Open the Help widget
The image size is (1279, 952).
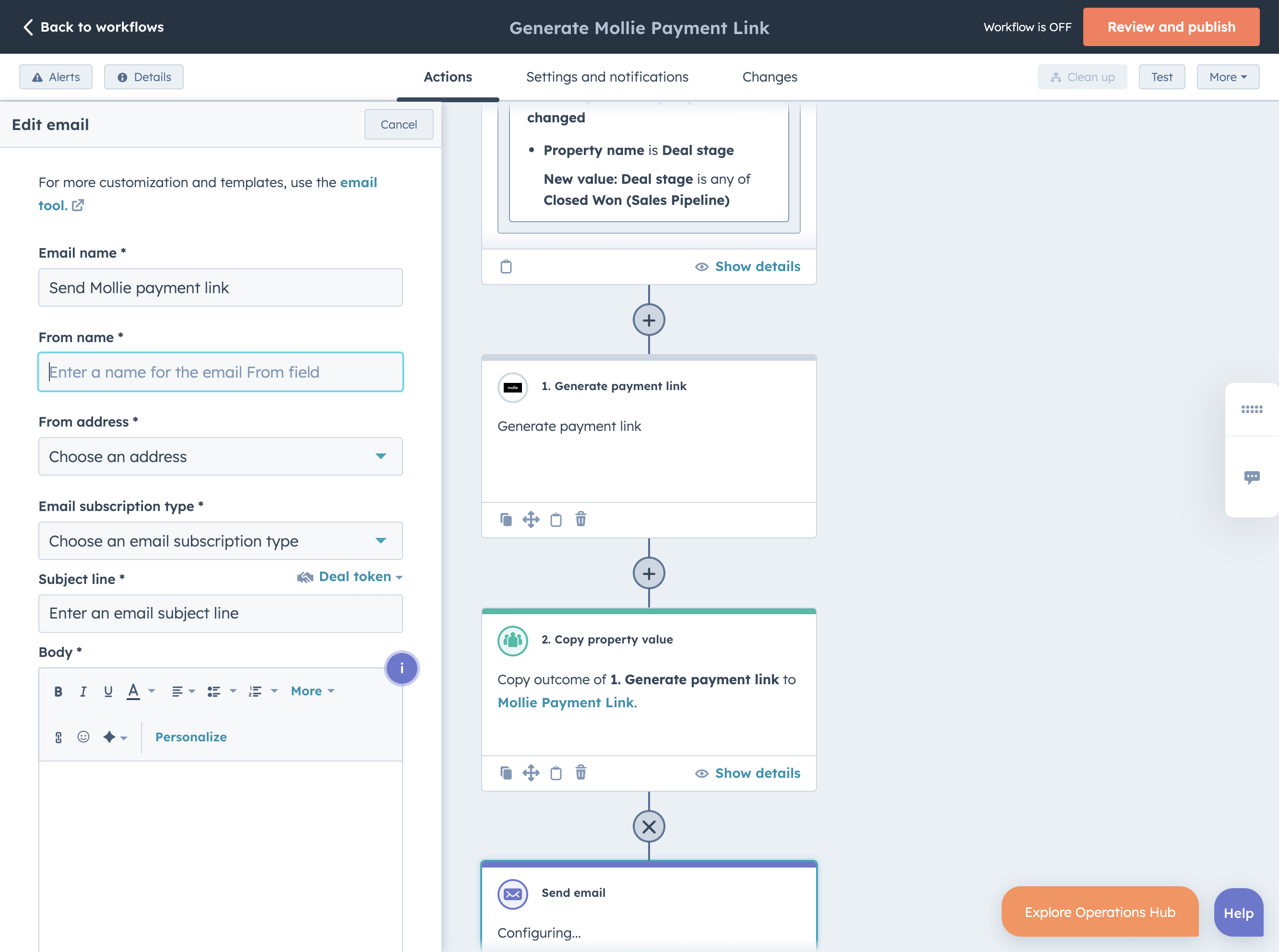(1239, 913)
